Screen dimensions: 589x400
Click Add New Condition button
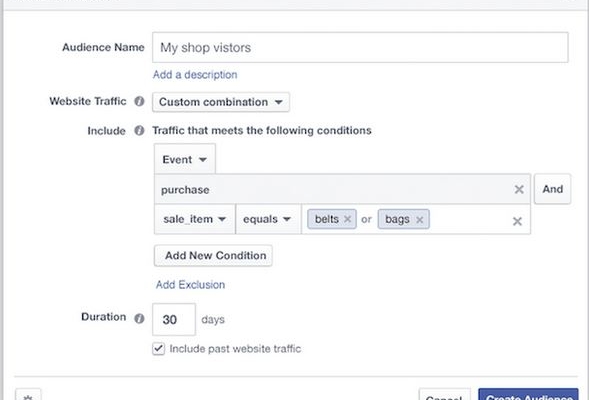213,256
